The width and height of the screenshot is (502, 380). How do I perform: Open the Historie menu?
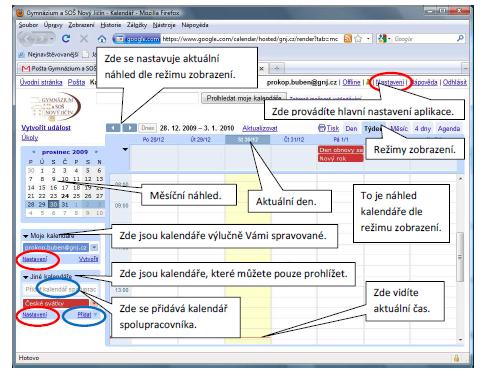click(x=111, y=25)
